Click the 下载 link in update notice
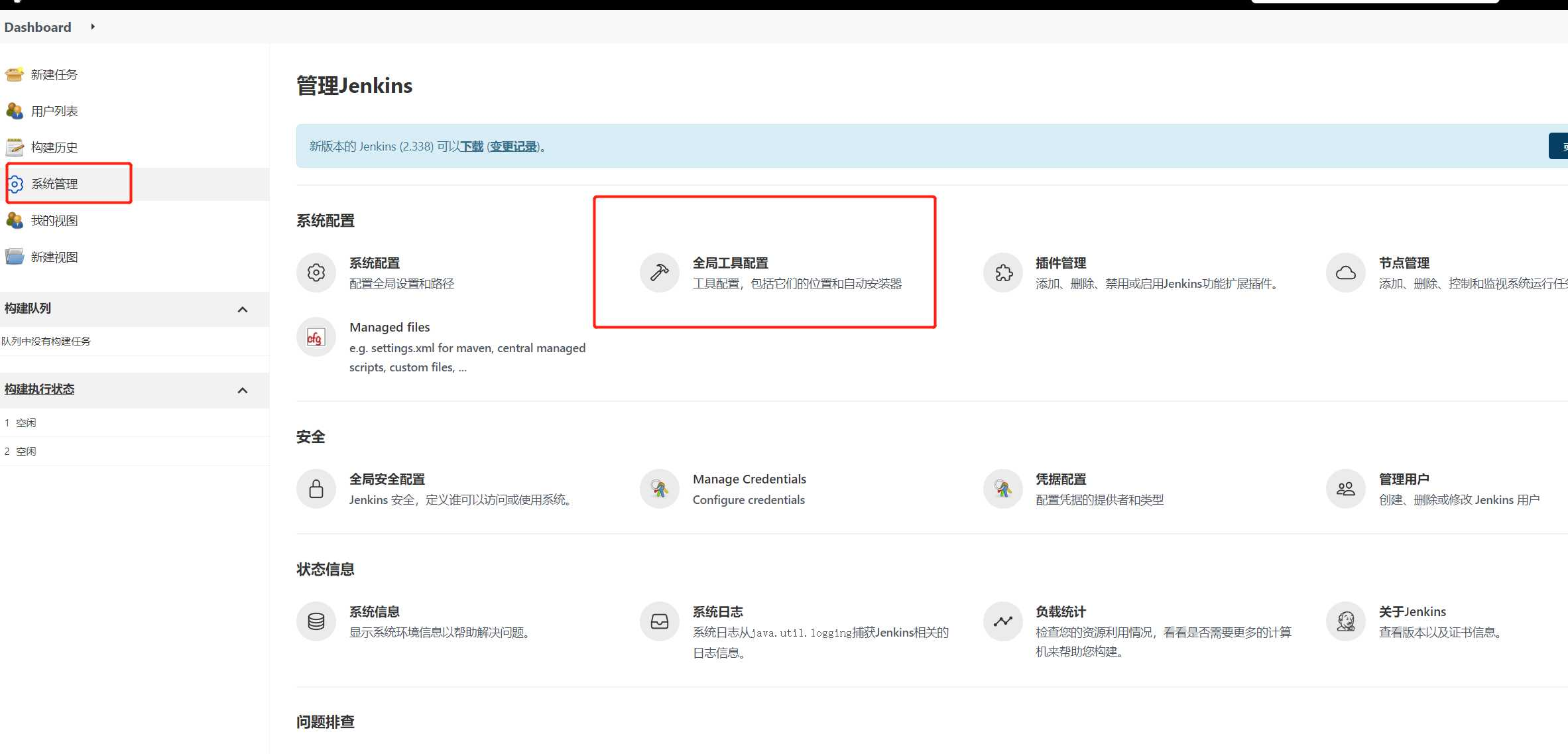 (471, 147)
